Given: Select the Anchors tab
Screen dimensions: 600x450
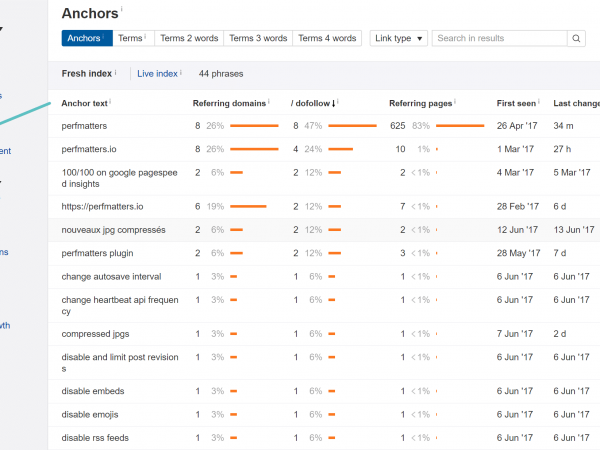Looking at the screenshot, I should pyautogui.click(x=85, y=39).
